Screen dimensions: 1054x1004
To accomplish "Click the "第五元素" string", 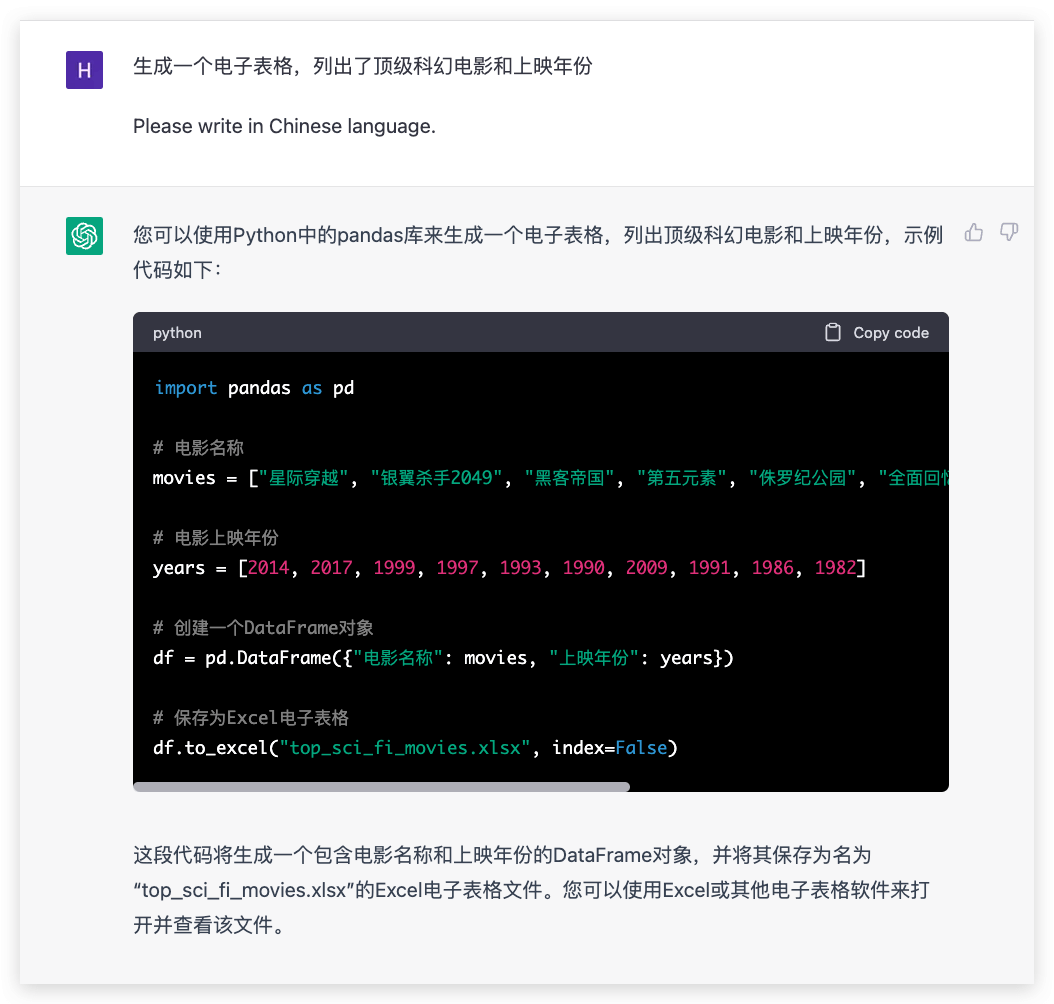I will pos(682,478).
